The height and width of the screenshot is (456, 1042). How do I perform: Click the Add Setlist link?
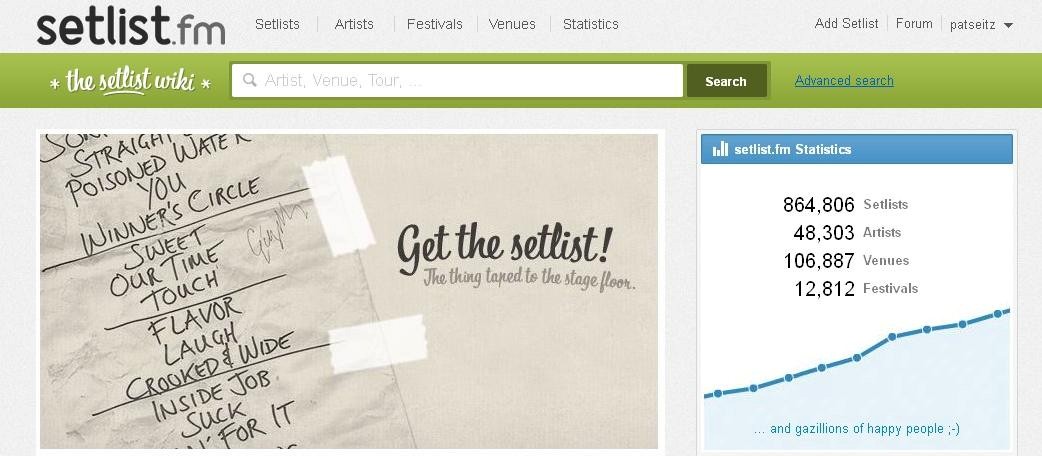846,23
